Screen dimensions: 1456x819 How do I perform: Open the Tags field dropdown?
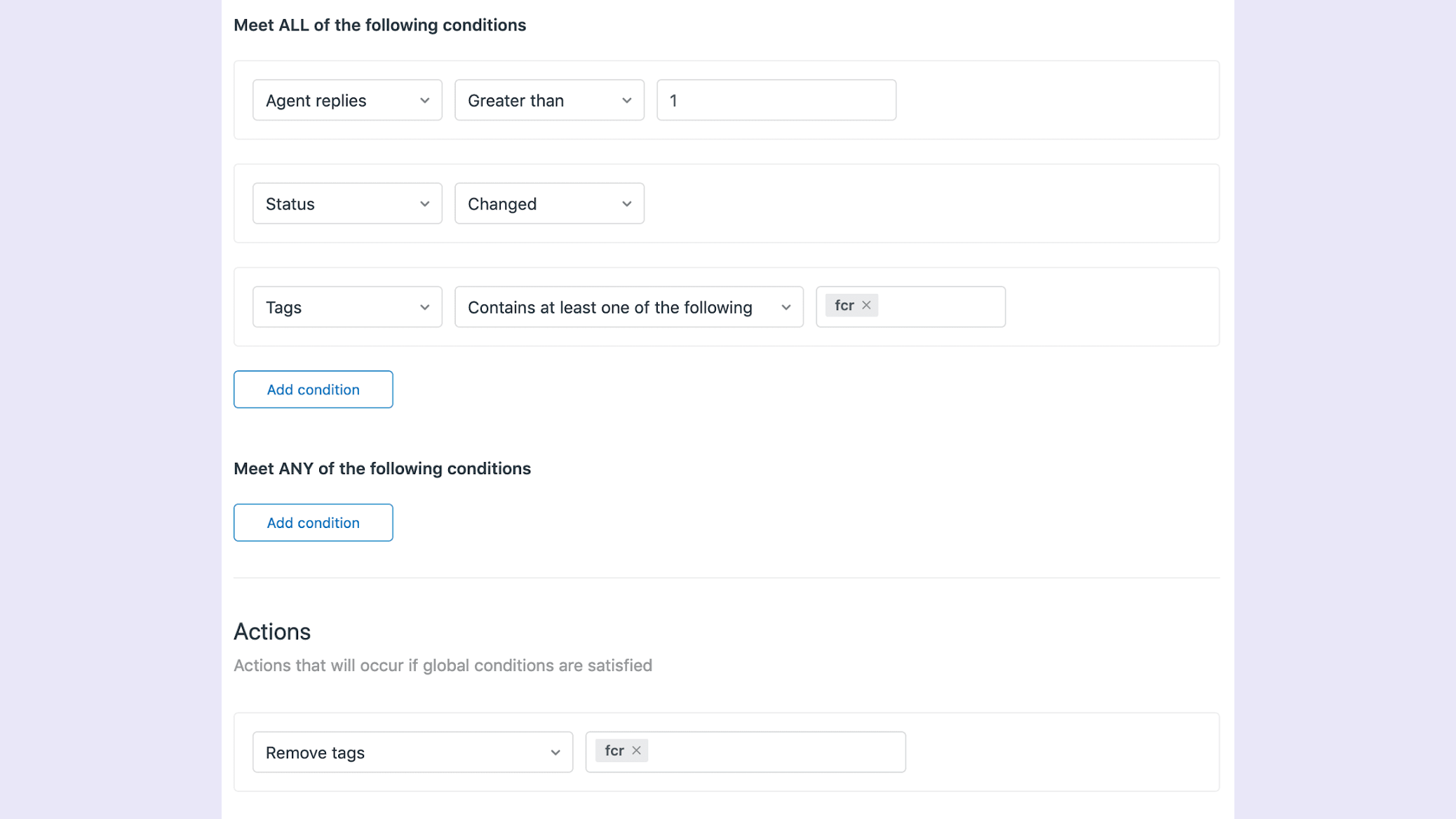347,306
